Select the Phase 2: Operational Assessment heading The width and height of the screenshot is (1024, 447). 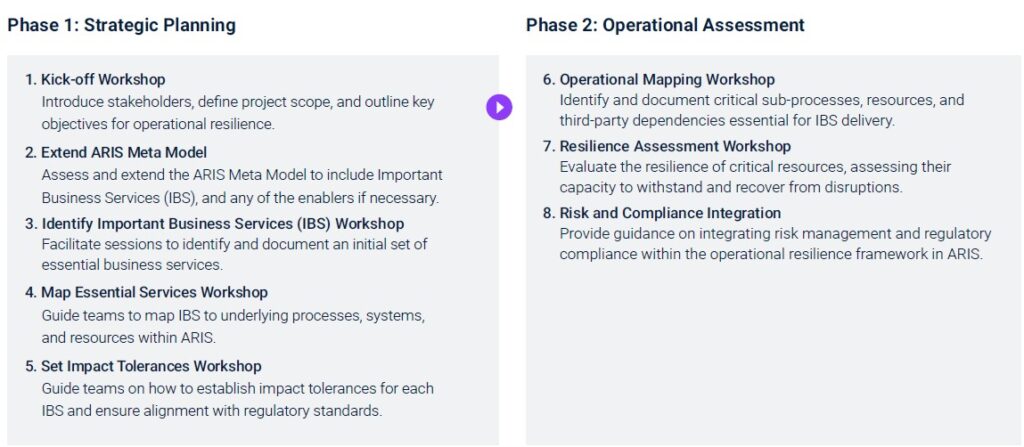click(665, 25)
